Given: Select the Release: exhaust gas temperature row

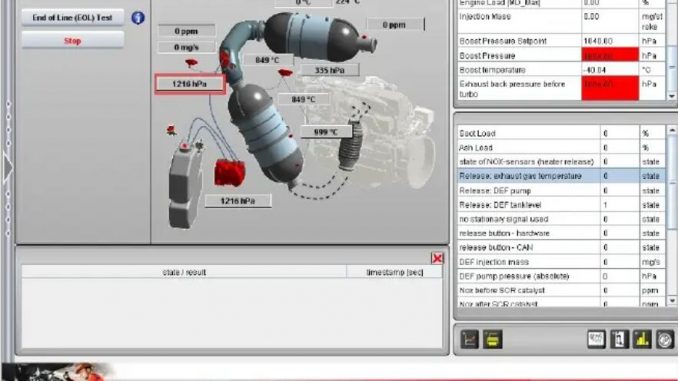Looking at the screenshot, I should (x=561, y=176).
